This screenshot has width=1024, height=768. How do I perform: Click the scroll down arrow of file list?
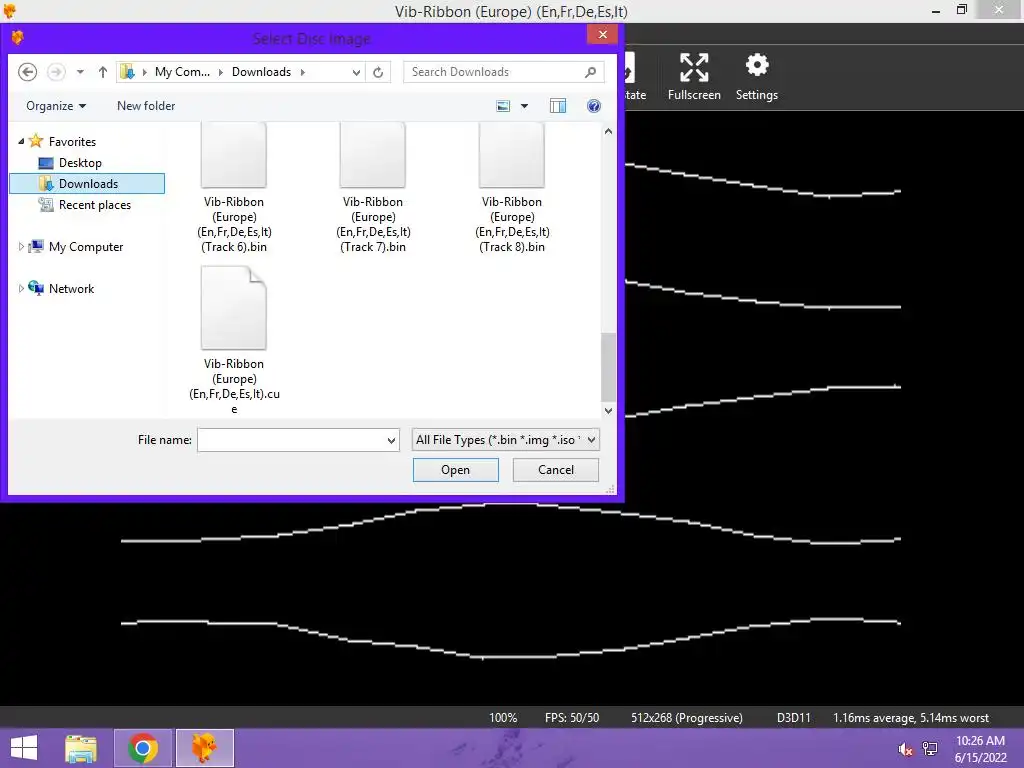(x=608, y=411)
